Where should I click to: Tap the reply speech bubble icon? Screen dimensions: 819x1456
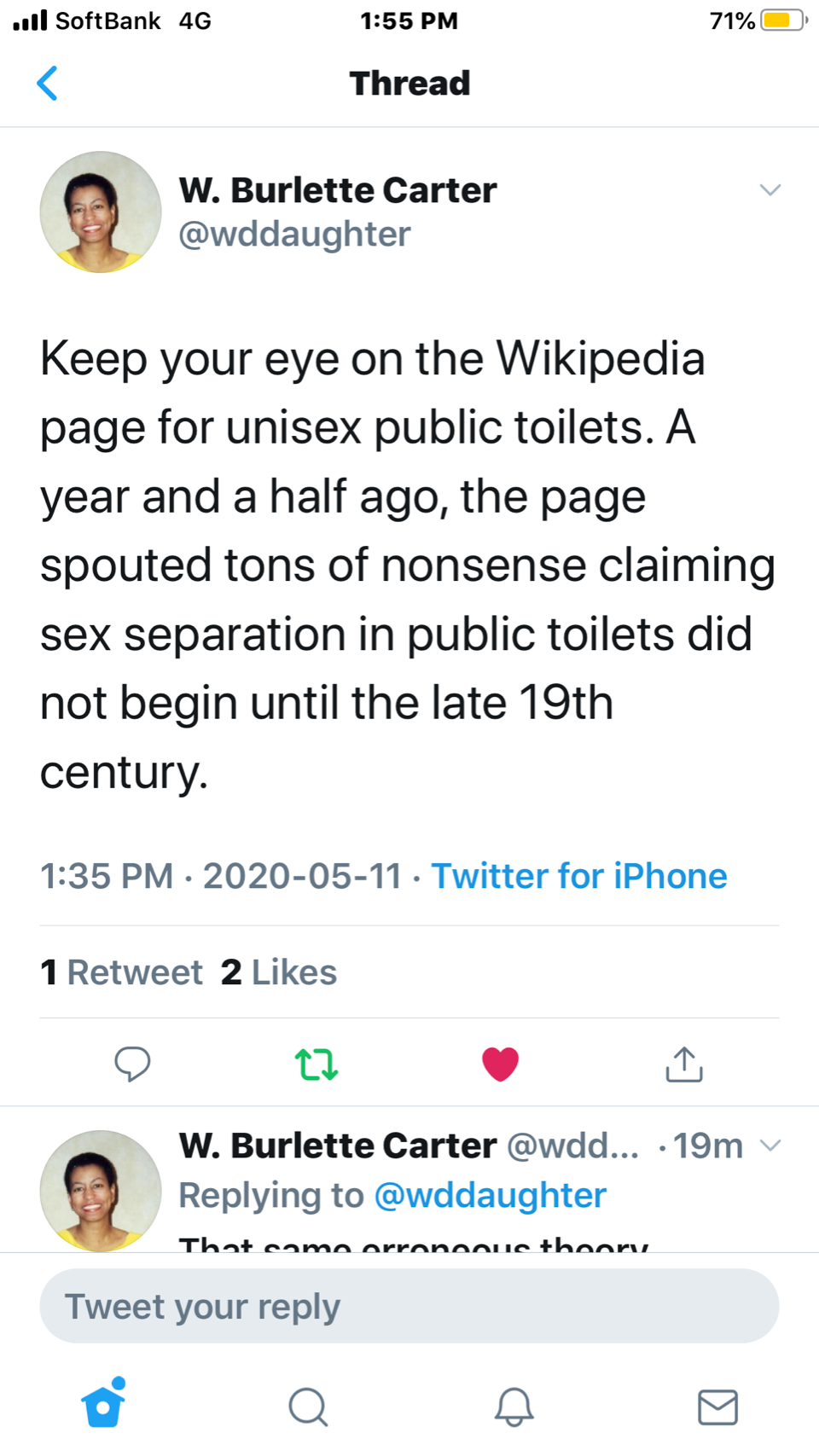132,1064
